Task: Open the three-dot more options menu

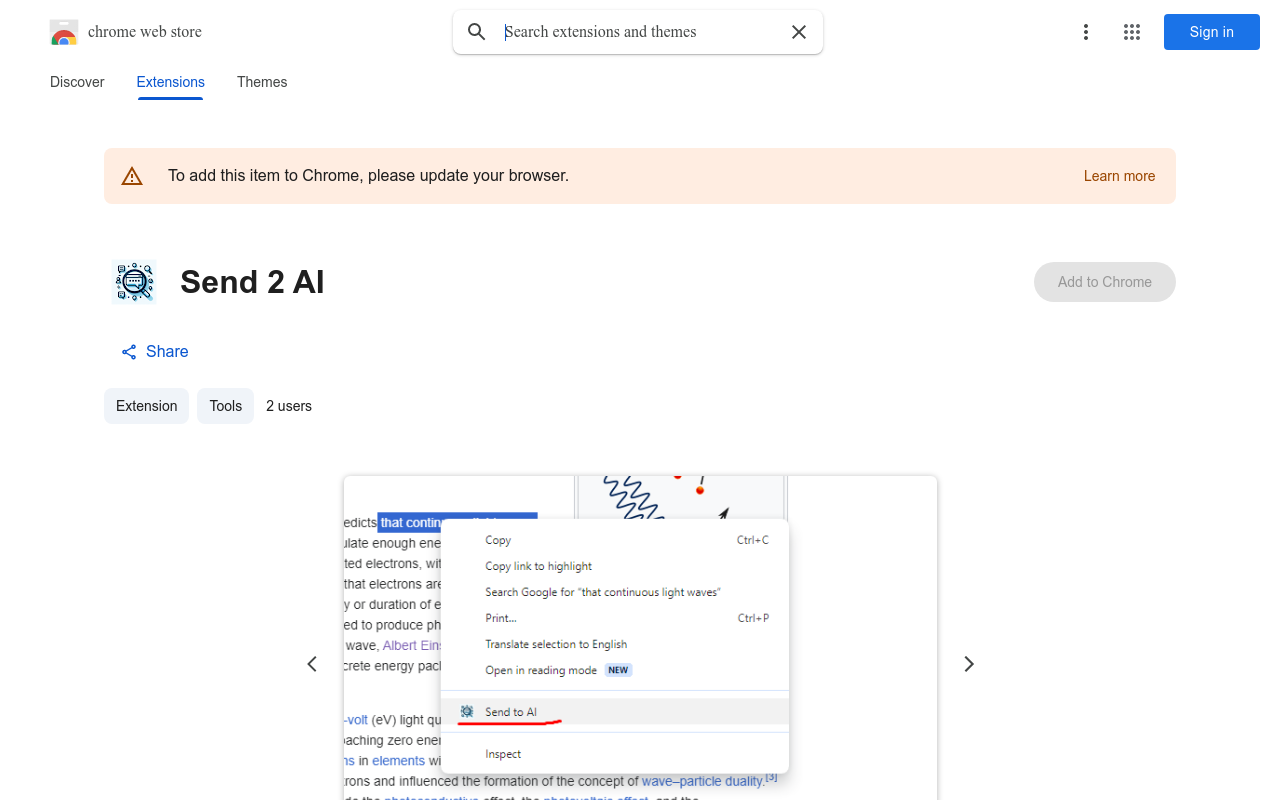Action: point(1086,32)
